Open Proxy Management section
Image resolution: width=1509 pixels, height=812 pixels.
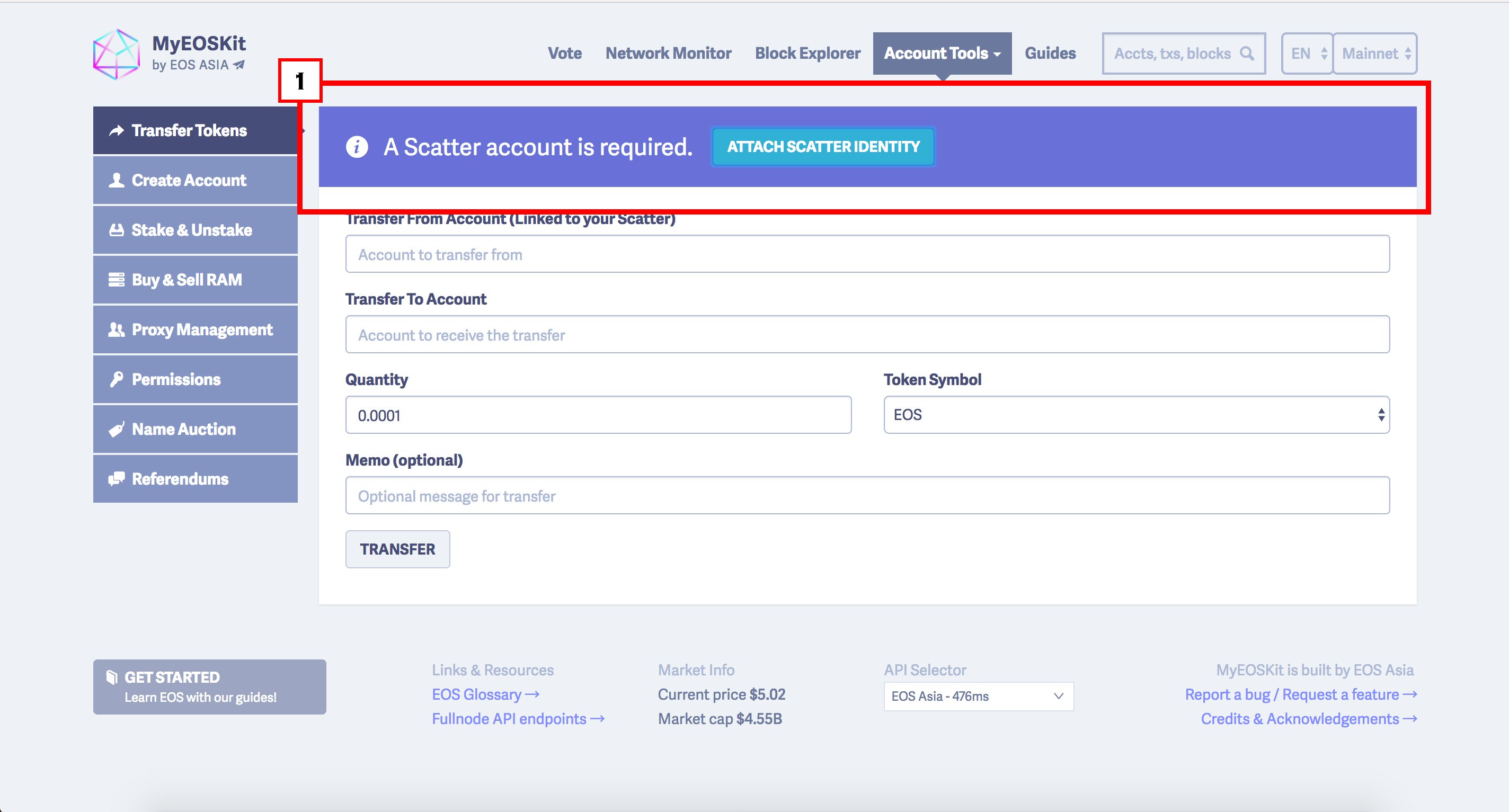pos(195,329)
